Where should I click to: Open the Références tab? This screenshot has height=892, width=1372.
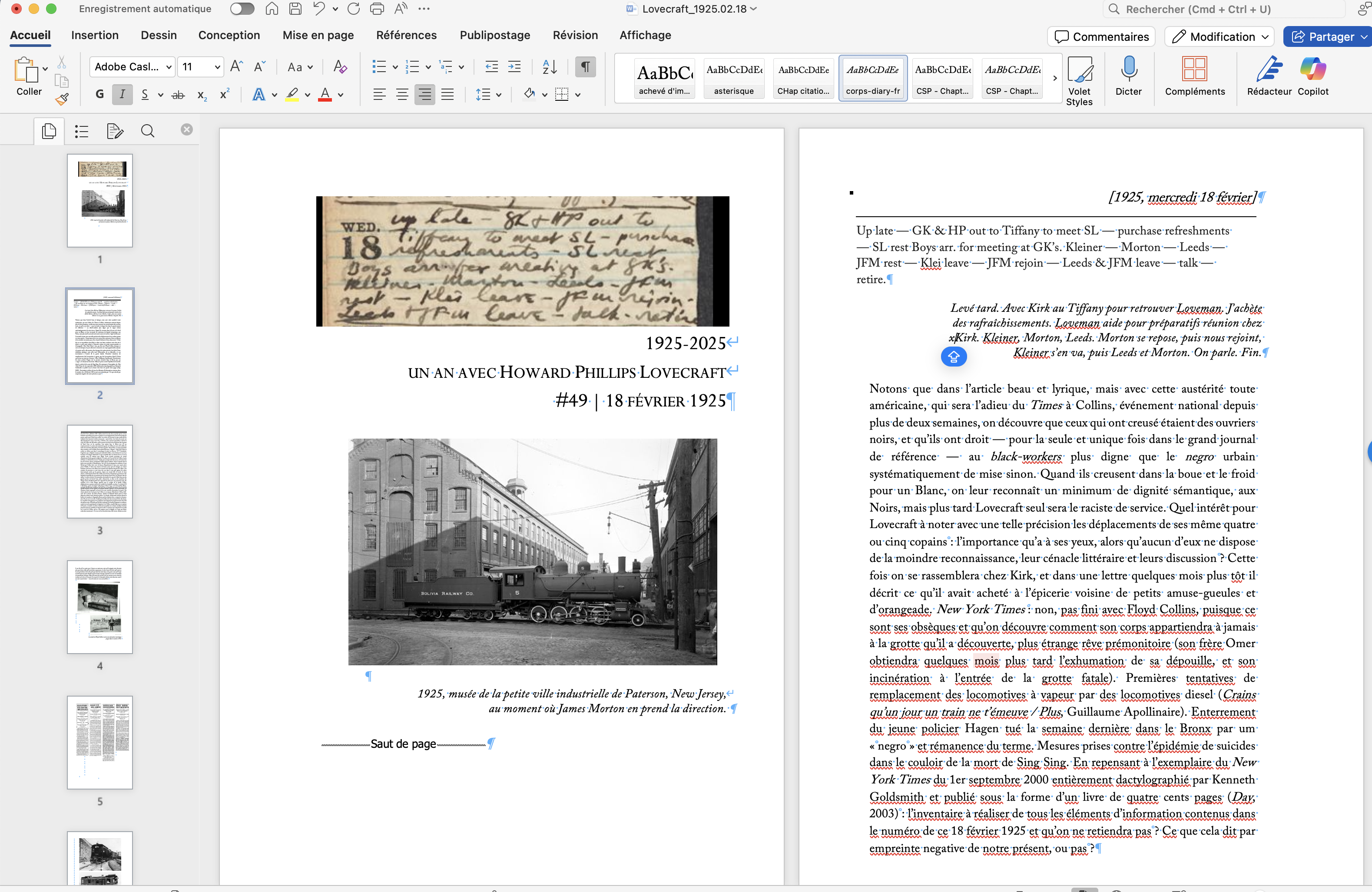tap(406, 35)
